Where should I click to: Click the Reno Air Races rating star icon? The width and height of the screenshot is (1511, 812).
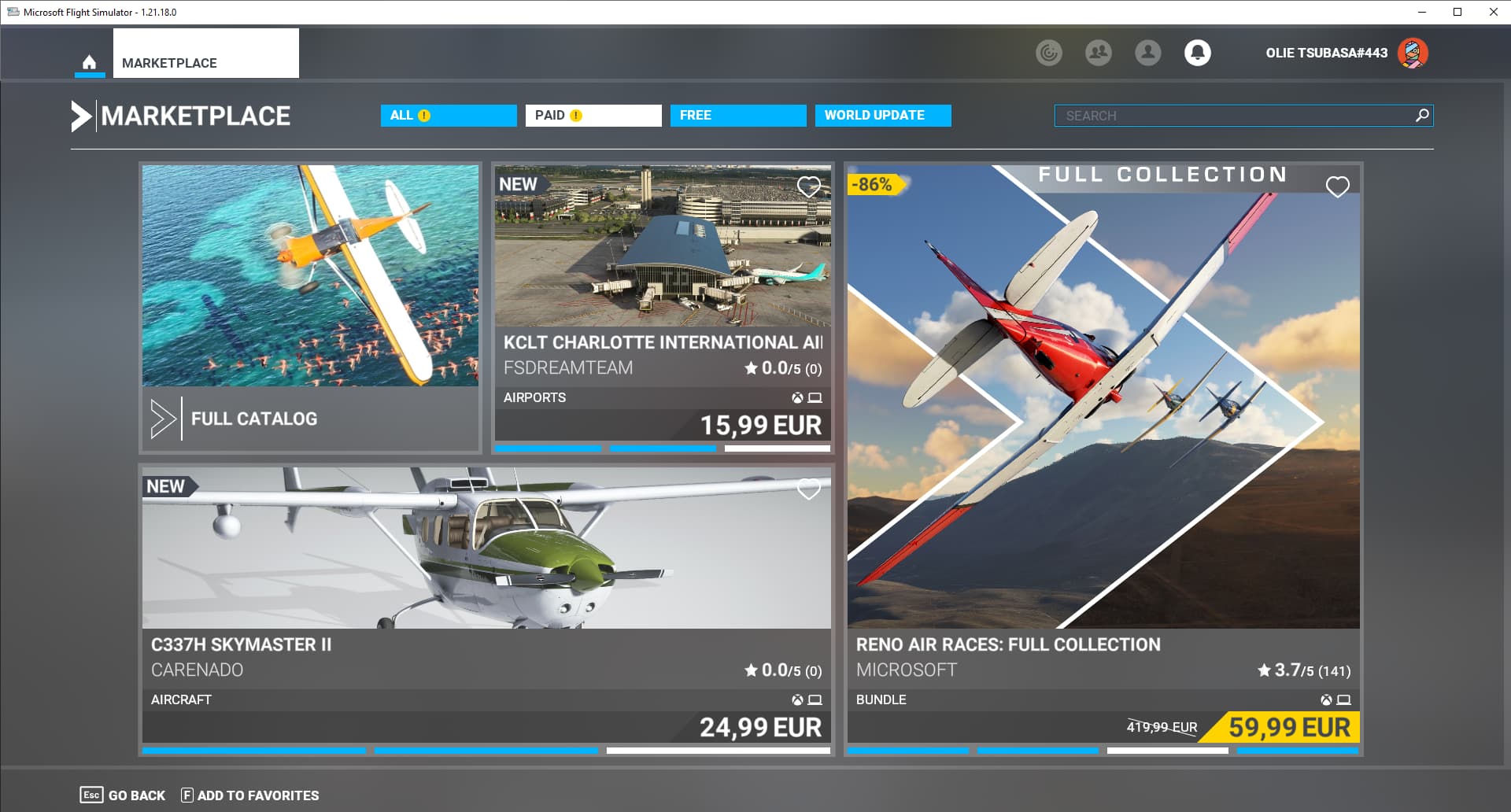[1265, 670]
